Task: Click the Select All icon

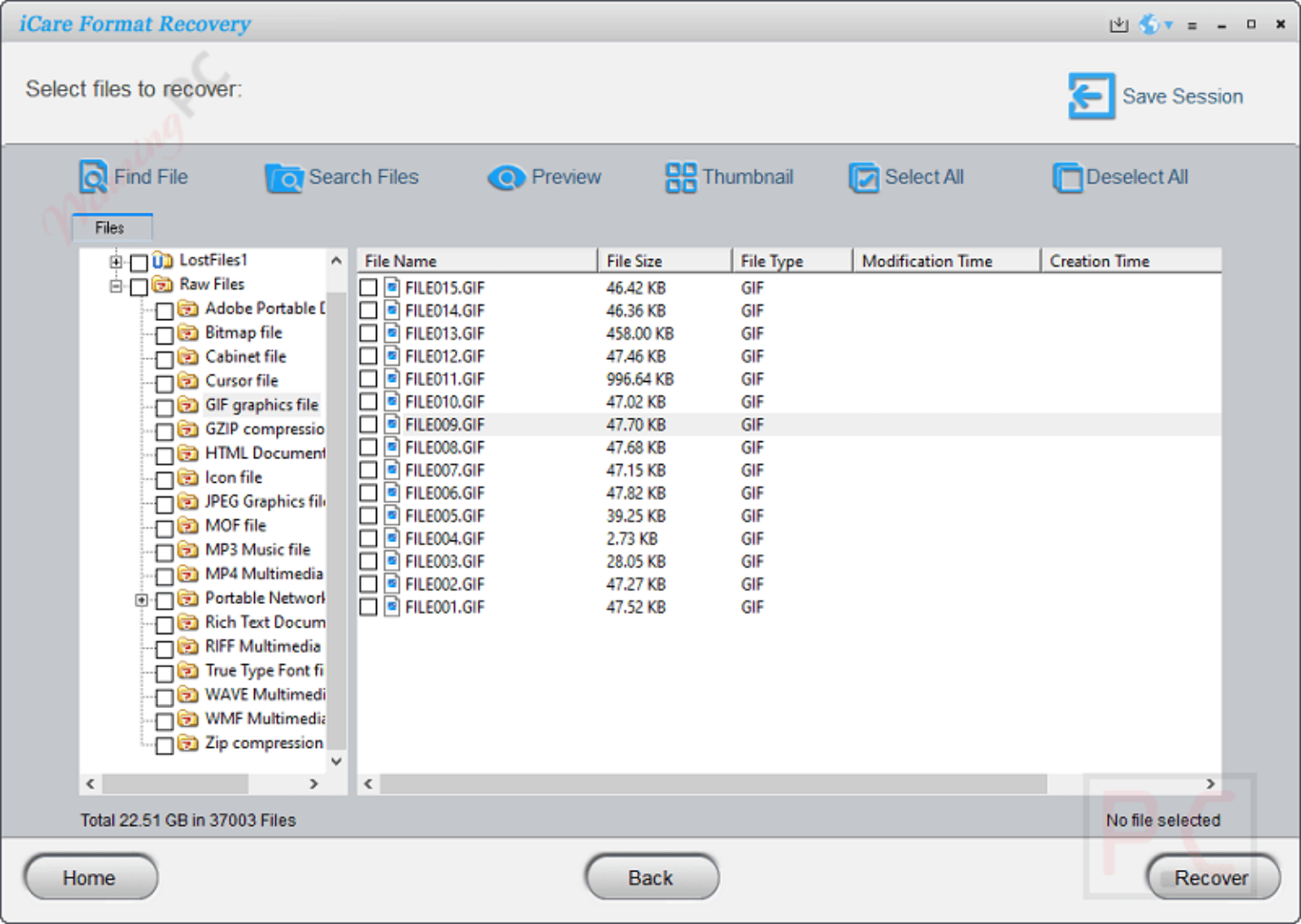Action: pos(864,178)
